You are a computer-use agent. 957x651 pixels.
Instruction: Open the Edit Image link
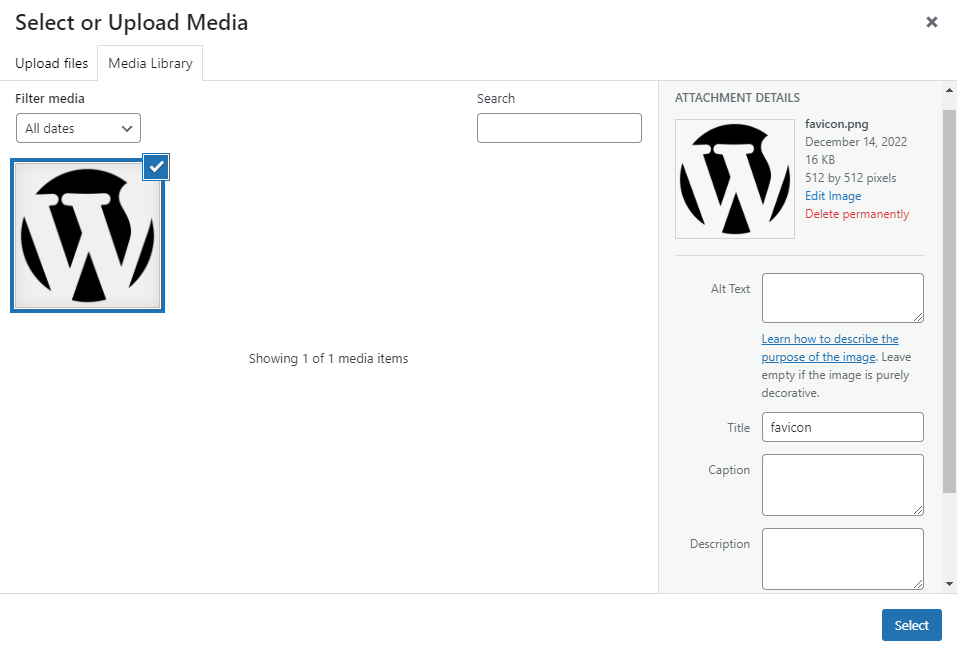coord(832,196)
